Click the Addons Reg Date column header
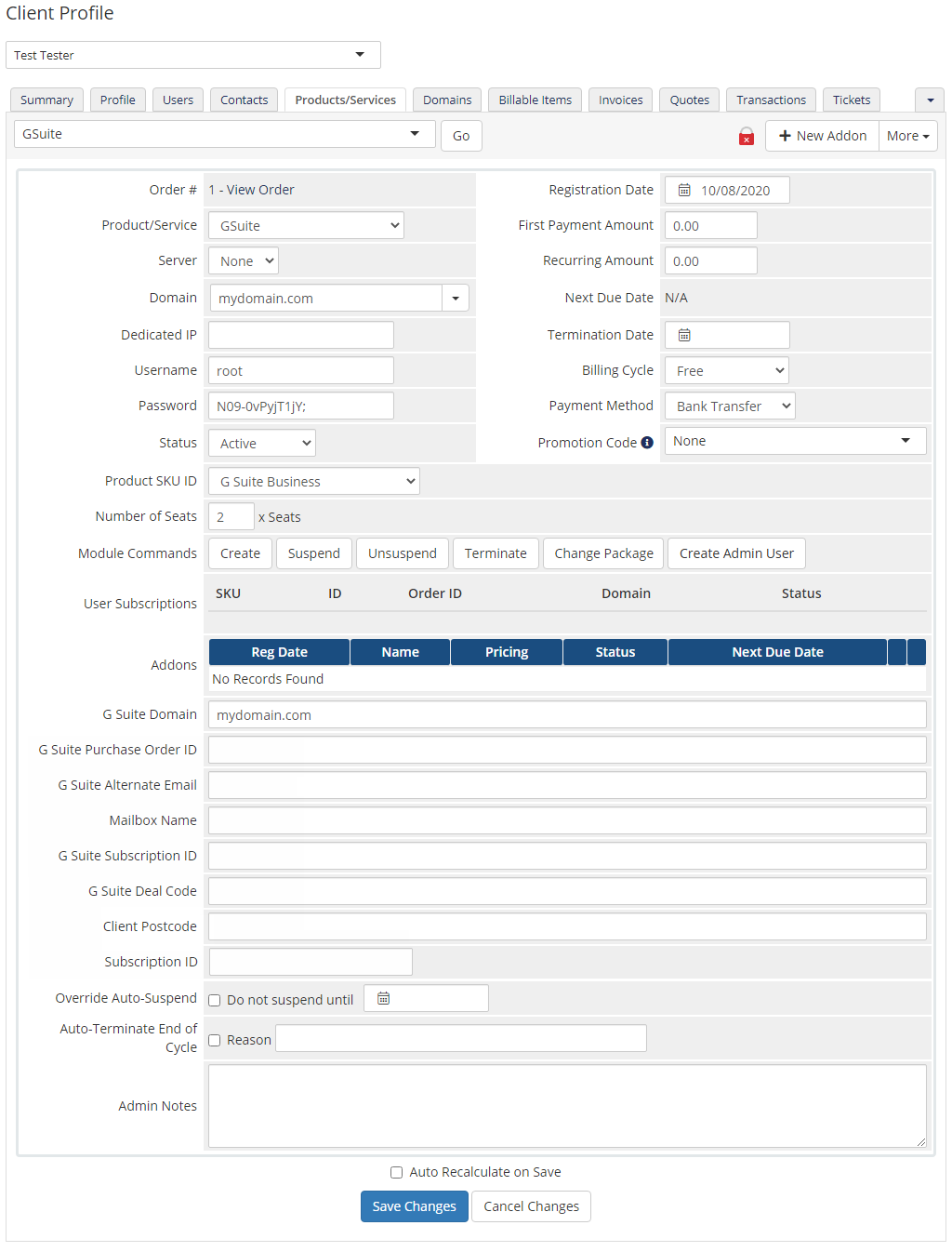The height and width of the screenshot is (1252, 952). (x=279, y=652)
